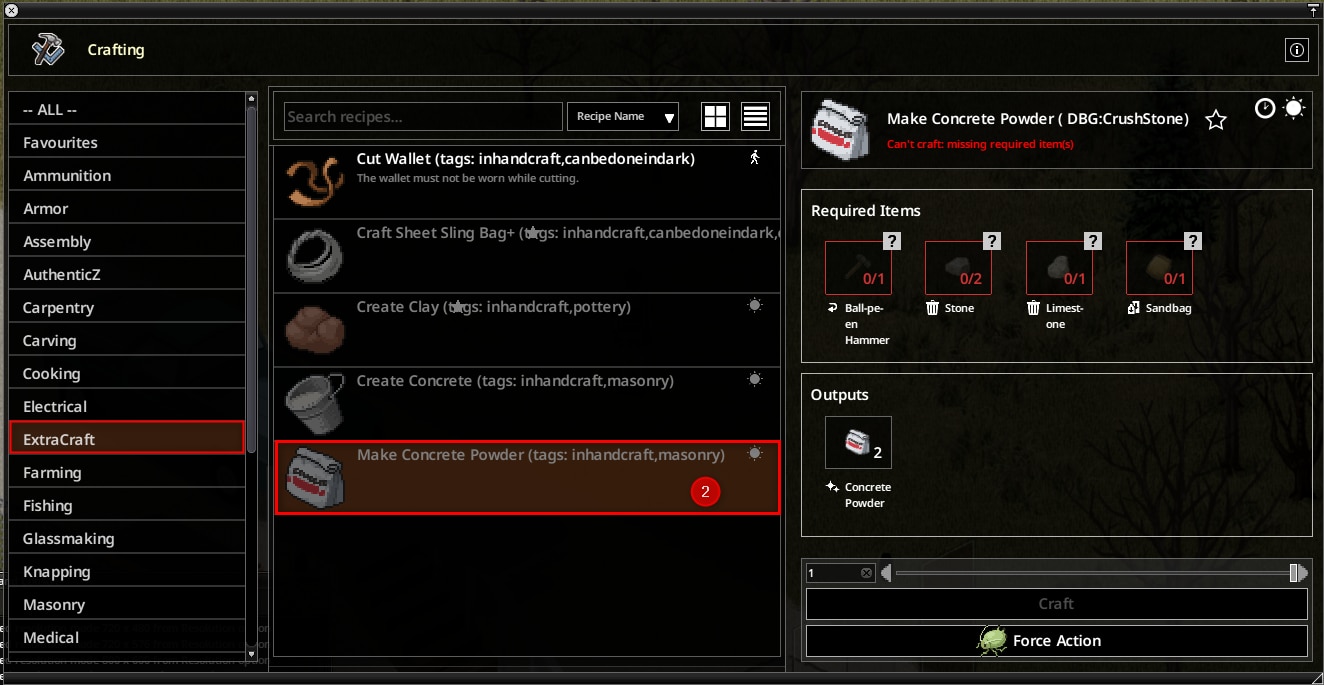Toggle favourite star on Create Clay recipe
The image size is (1324, 685).
458,307
